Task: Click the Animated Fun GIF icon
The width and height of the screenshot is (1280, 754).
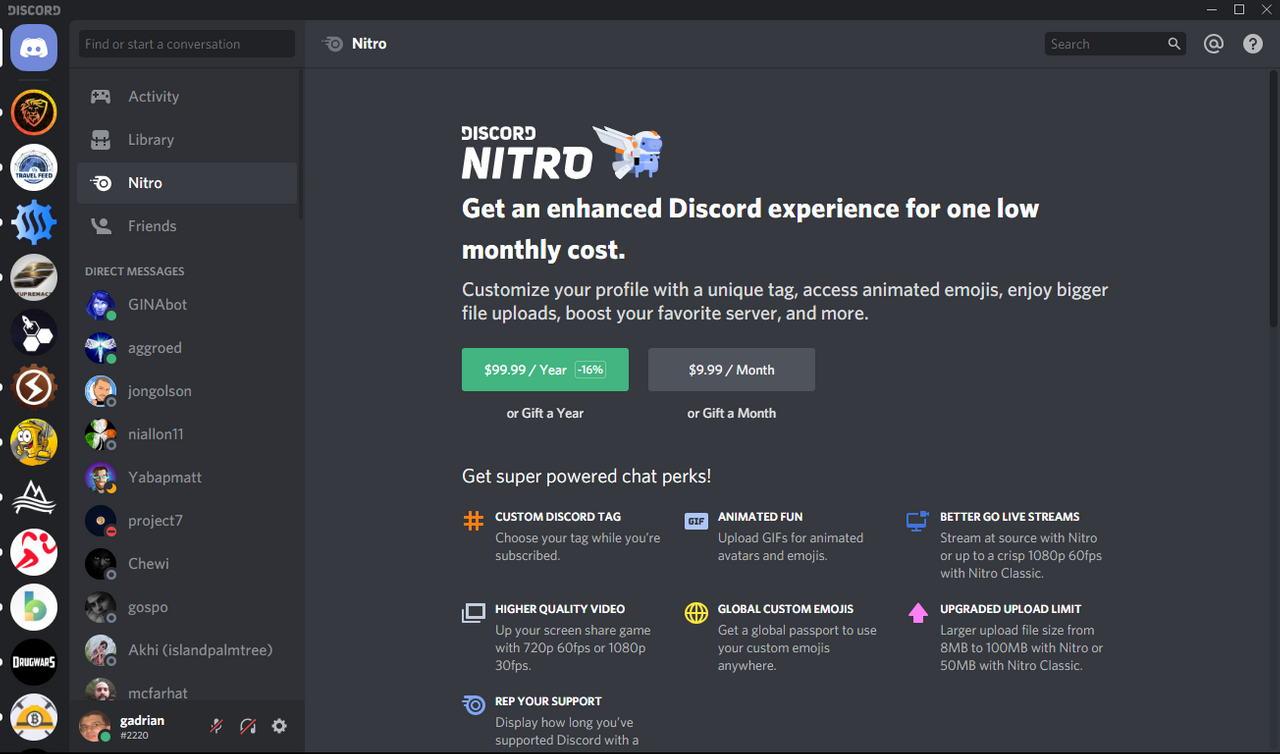Action: click(696, 521)
